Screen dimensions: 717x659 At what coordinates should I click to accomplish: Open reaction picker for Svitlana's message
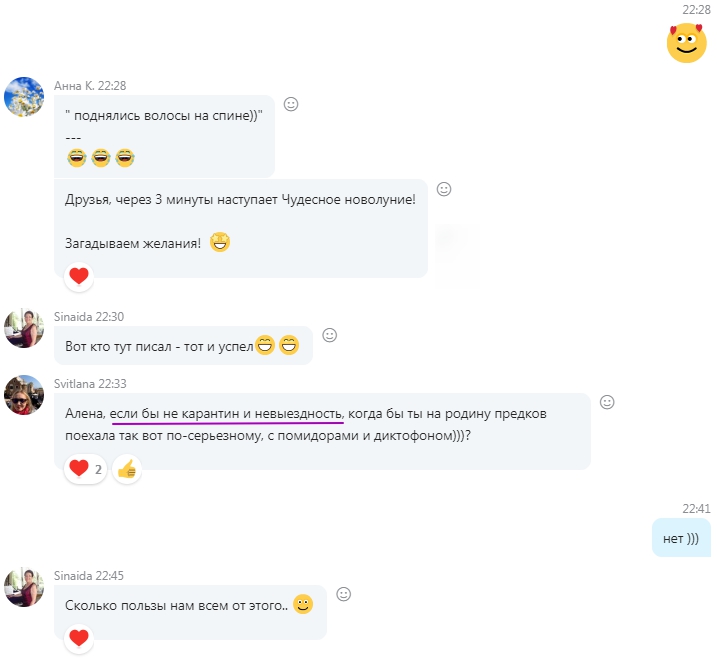coord(607,402)
